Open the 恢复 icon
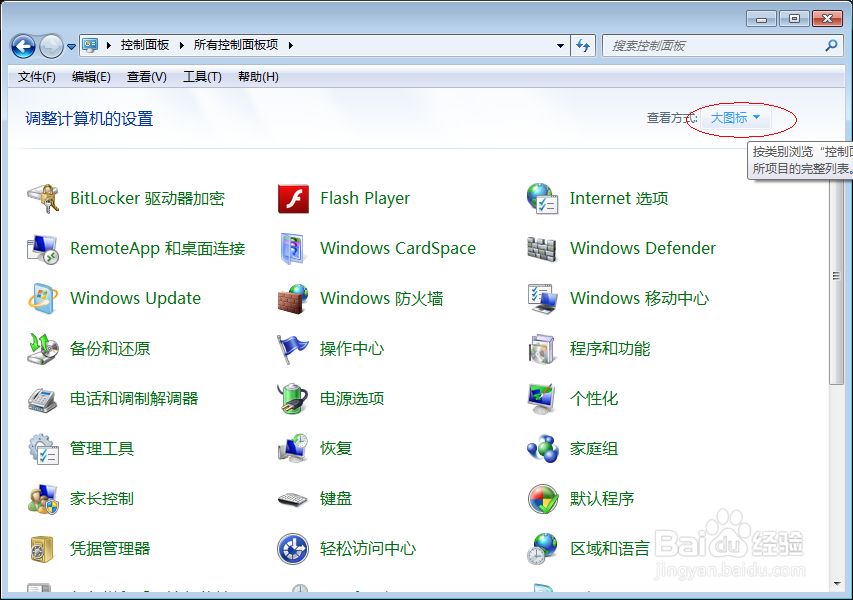This screenshot has width=853, height=600. tap(293, 449)
